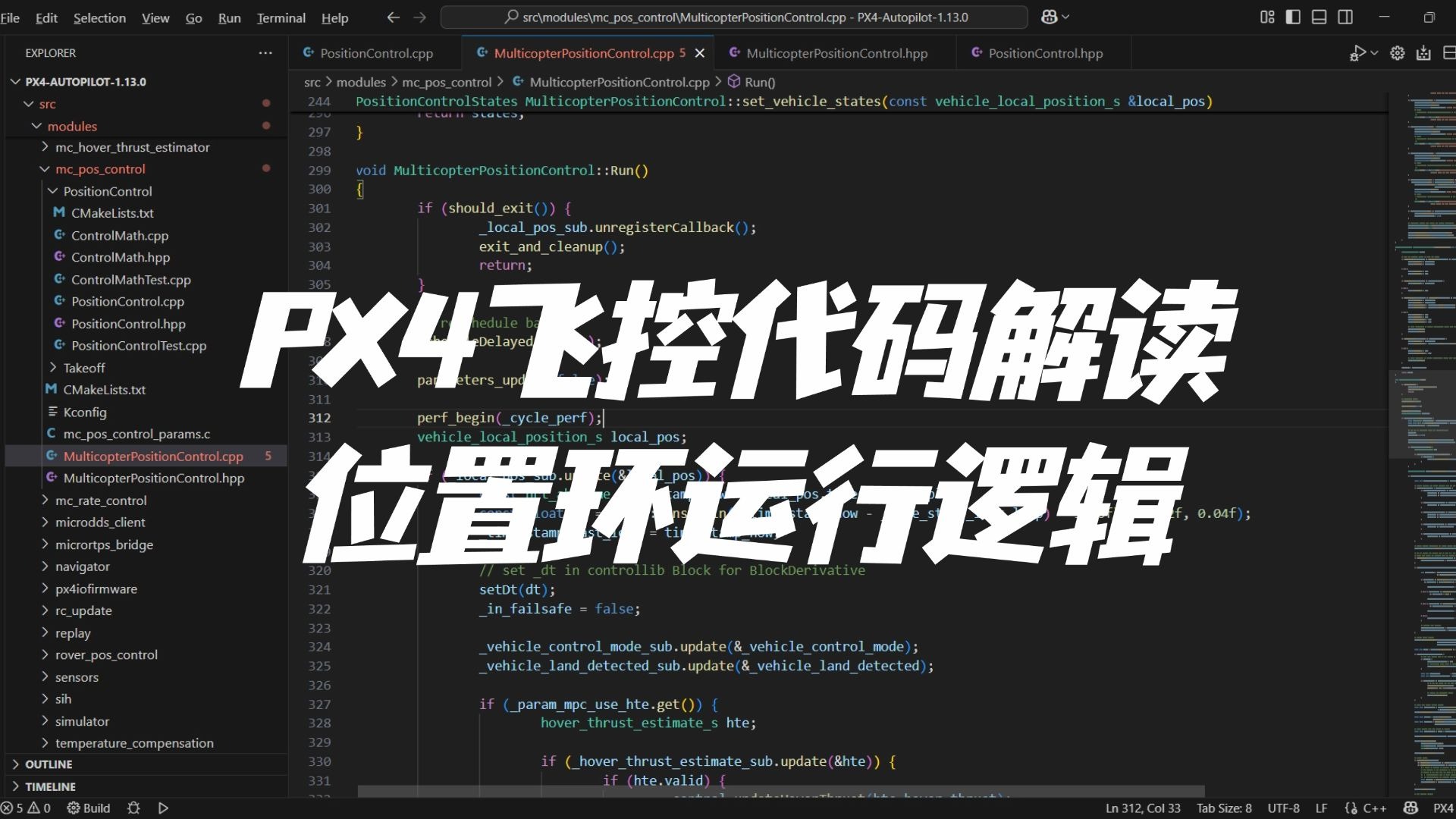Go forward using the right arrow

tap(419, 17)
